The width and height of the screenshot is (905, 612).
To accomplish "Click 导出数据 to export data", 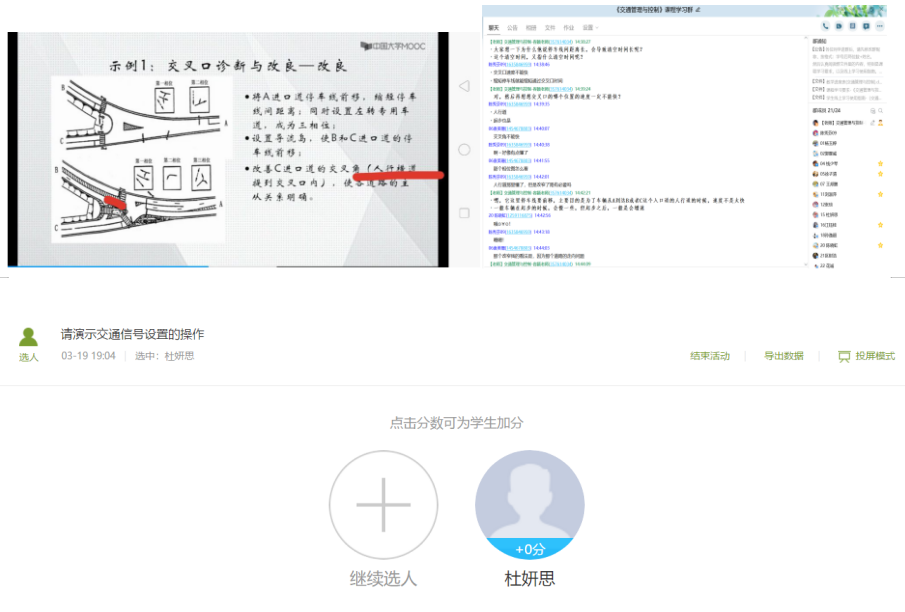I will pos(784,356).
